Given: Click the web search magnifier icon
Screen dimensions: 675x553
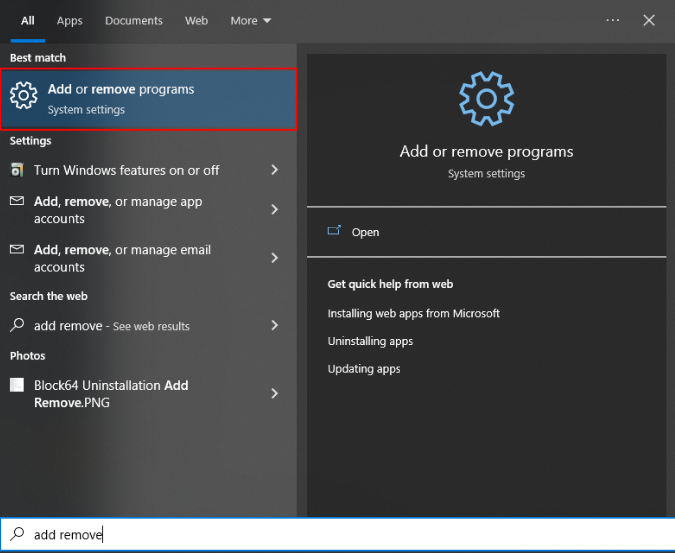Looking at the screenshot, I should 17,325.
